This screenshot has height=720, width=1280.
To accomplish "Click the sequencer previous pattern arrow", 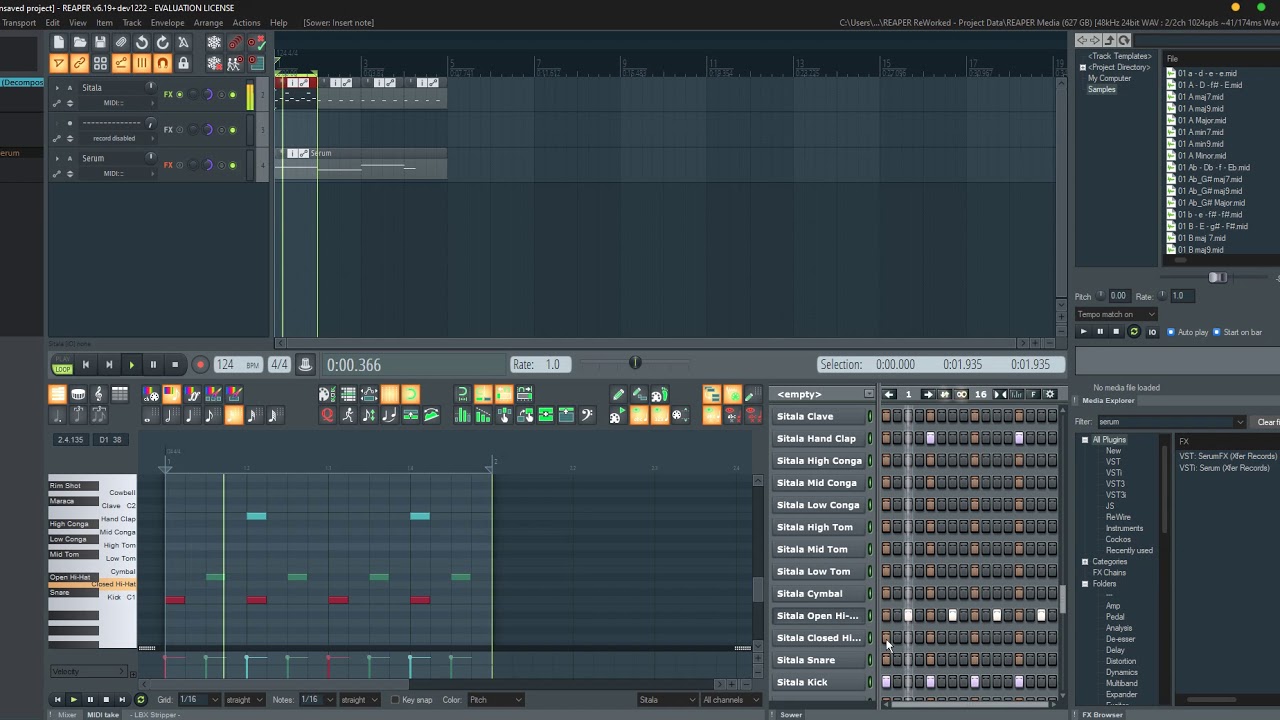I will (x=889, y=394).
